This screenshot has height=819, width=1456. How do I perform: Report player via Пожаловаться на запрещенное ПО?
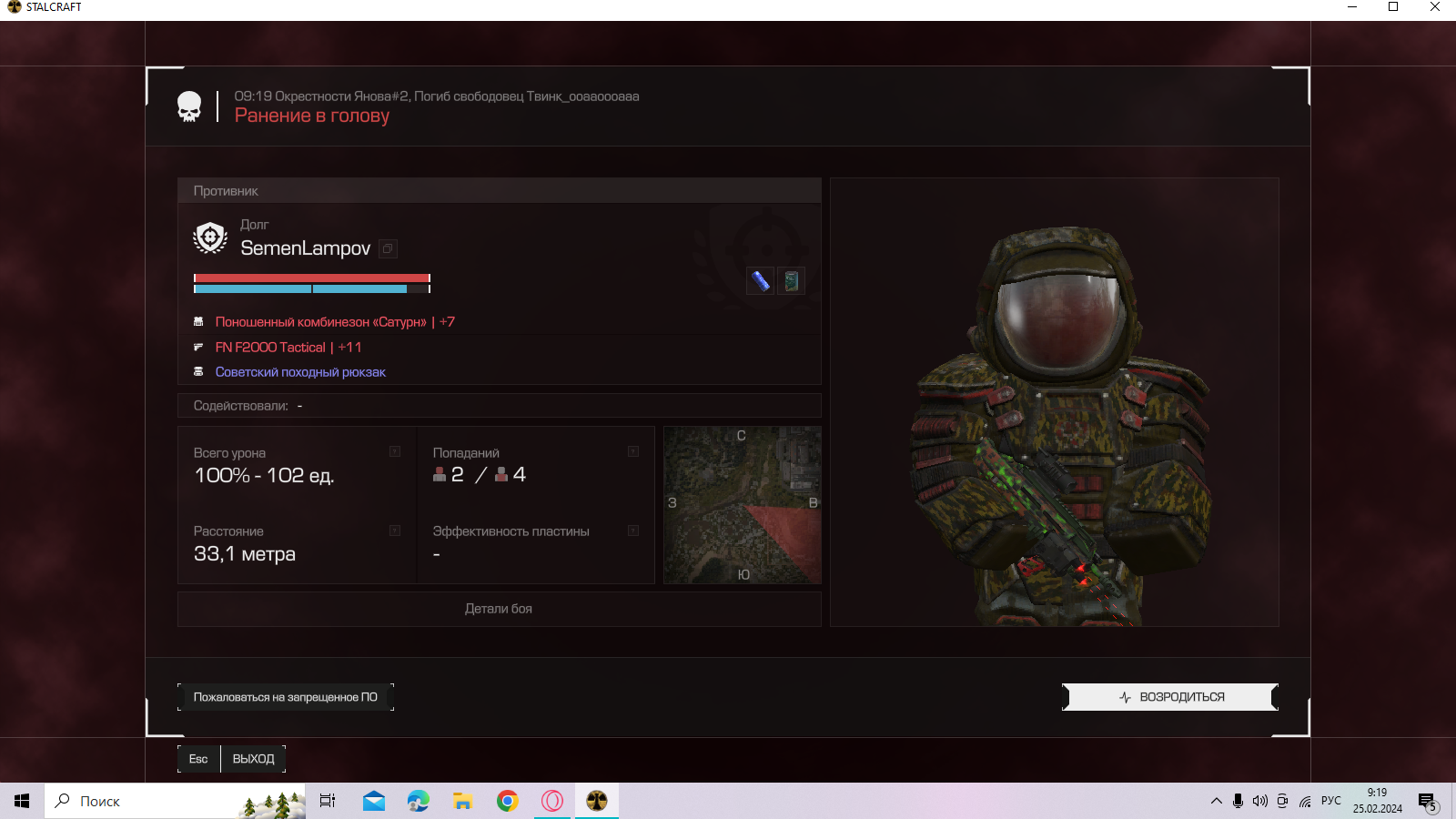[286, 697]
